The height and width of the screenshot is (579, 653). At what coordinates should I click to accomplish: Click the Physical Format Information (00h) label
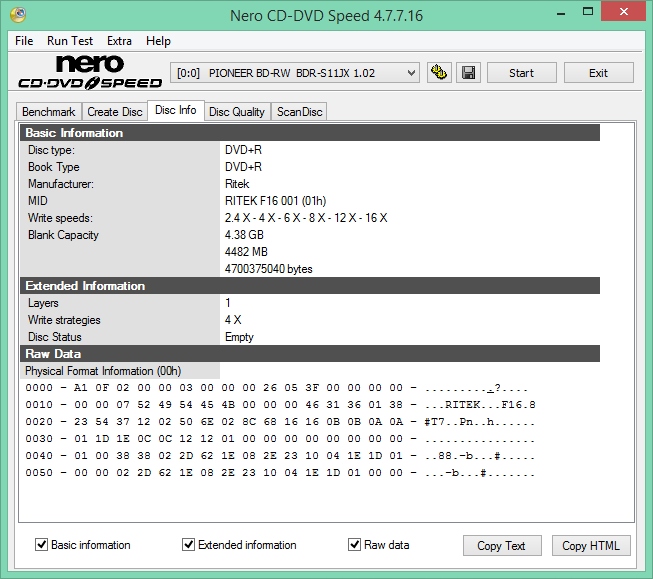[x=103, y=371]
